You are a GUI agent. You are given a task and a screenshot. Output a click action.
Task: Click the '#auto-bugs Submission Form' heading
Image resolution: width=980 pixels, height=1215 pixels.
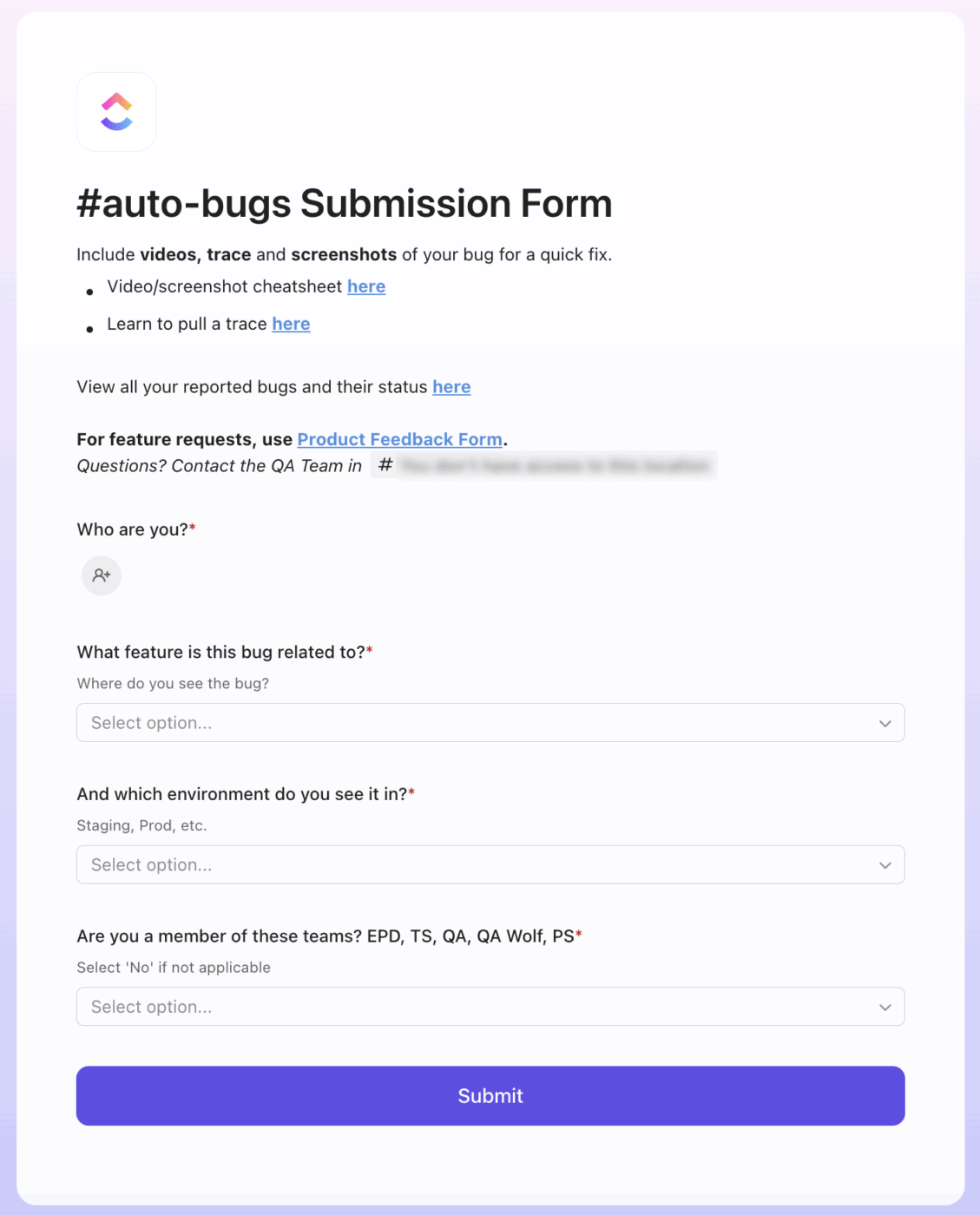click(x=345, y=204)
